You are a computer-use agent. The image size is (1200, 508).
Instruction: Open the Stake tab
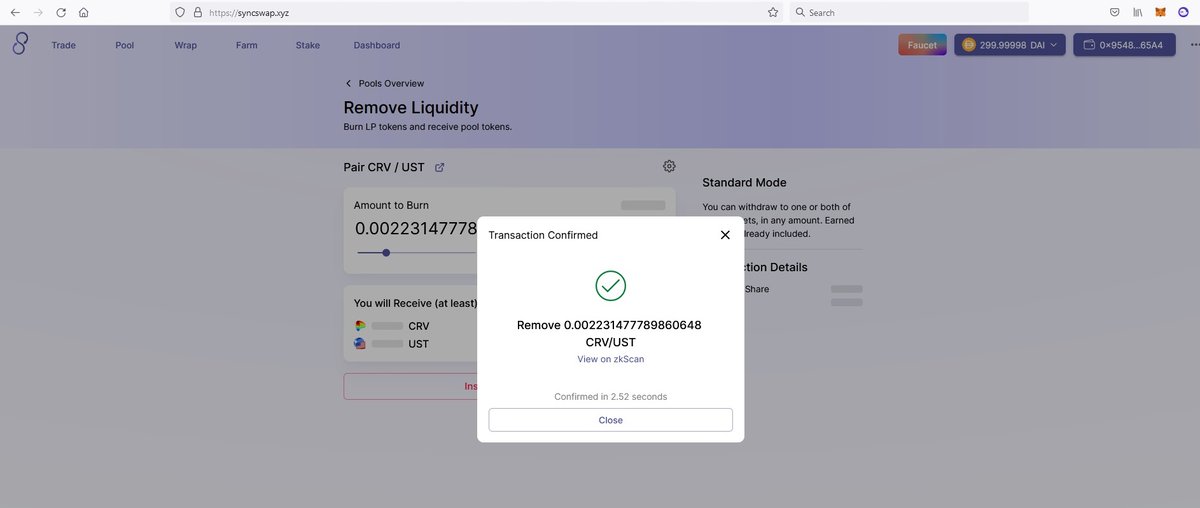click(x=308, y=45)
